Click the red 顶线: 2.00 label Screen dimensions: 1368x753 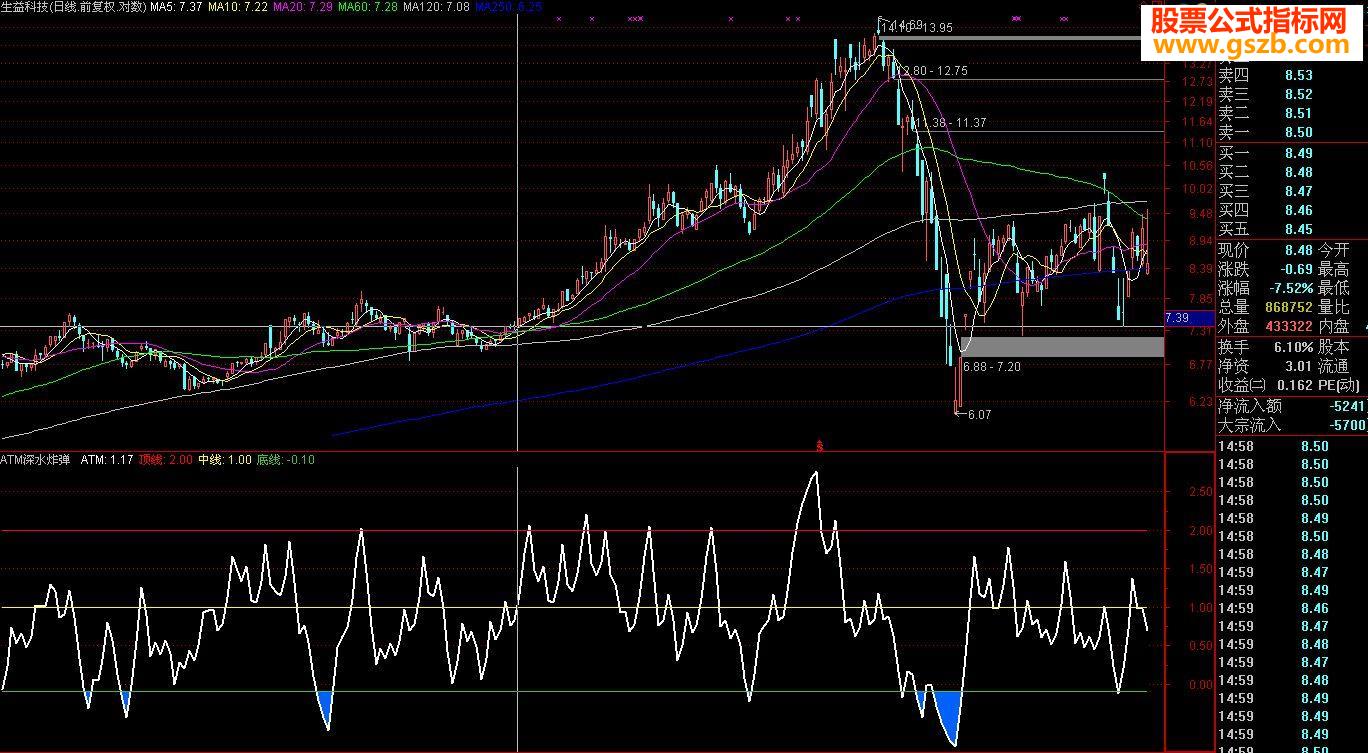pyautogui.click(x=165, y=460)
